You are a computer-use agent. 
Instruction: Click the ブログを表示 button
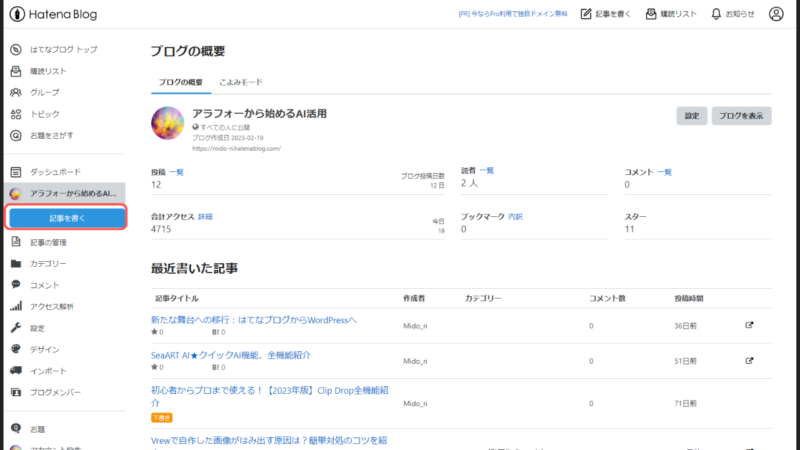(x=741, y=116)
